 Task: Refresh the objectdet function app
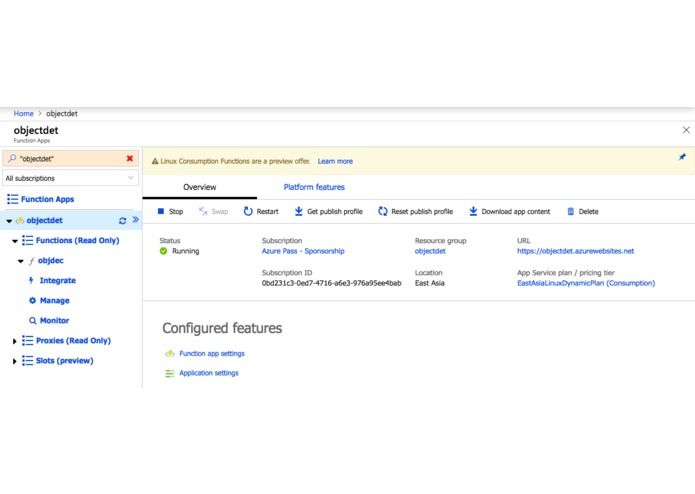coord(122,221)
